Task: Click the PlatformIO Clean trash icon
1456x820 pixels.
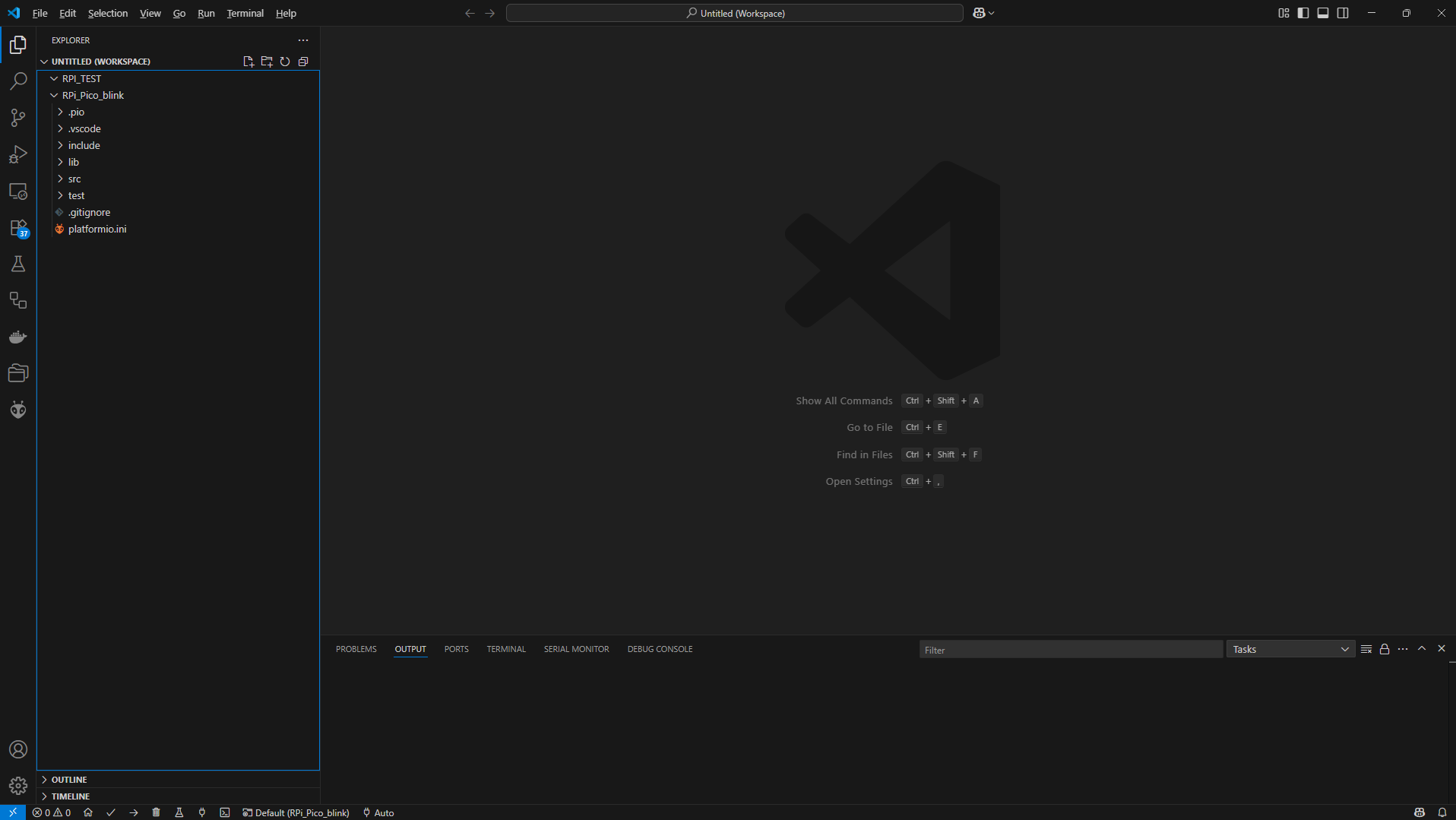Action: [x=157, y=812]
